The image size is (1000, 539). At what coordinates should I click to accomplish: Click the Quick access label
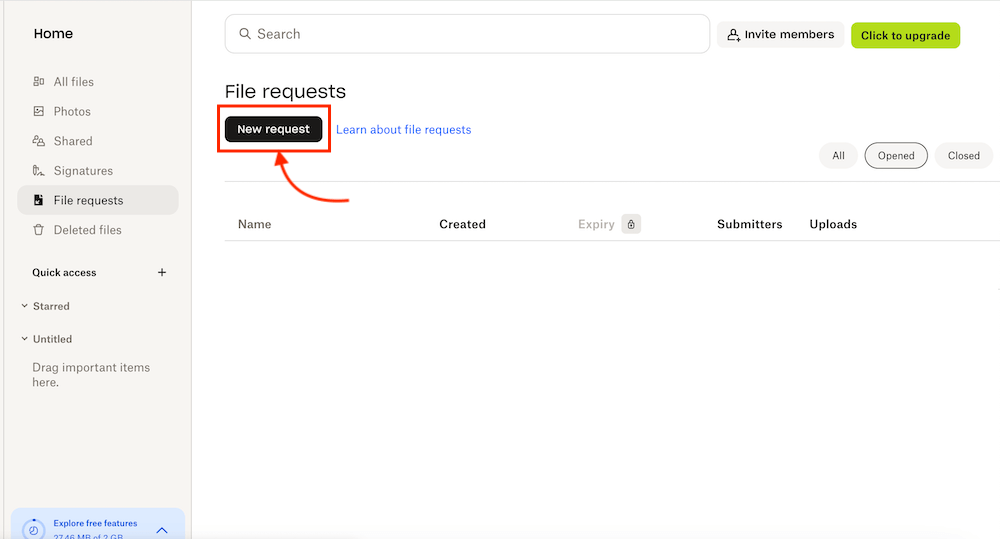64,272
